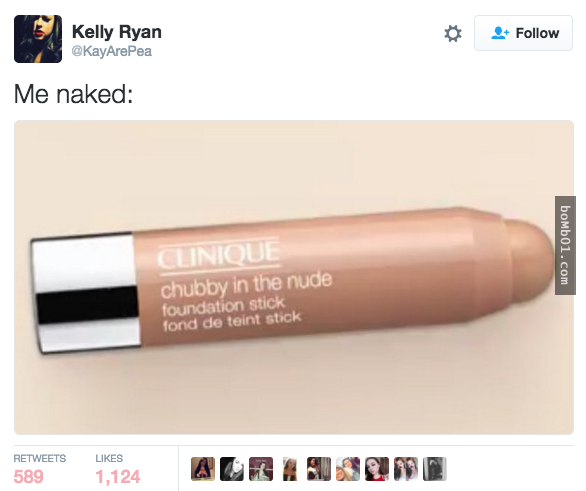Open the first liker avatar thumbnail
Screen dimensions: 586x491
point(203,469)
